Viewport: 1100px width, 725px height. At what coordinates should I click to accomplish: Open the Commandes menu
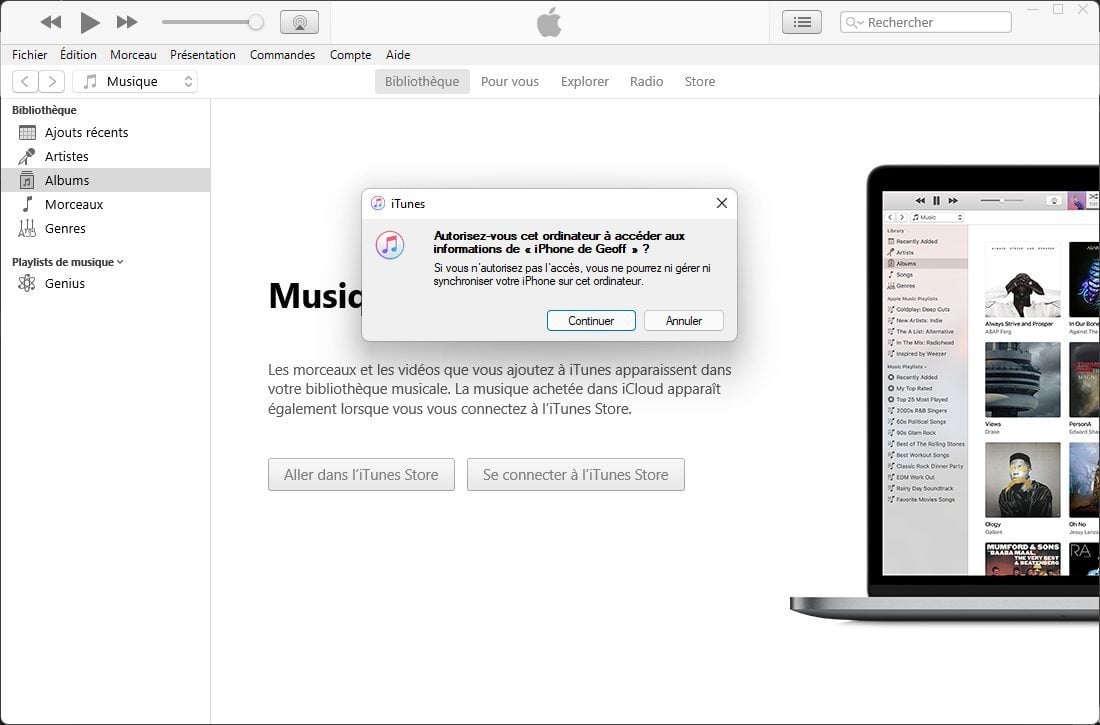pyautogui.click(x=282, y=55)
